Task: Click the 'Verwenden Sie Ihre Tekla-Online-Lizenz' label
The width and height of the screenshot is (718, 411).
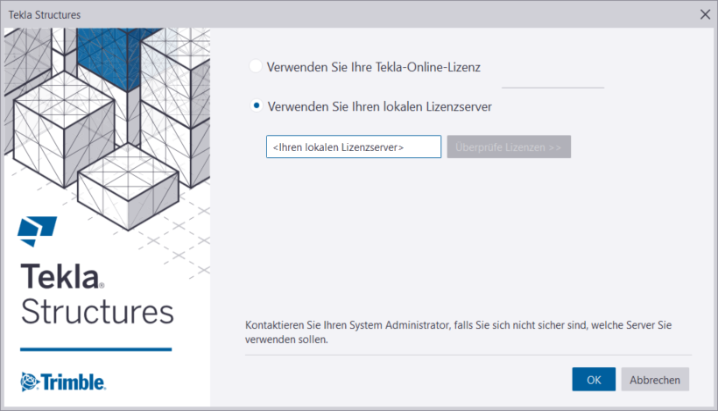Action: pos(374,67)
